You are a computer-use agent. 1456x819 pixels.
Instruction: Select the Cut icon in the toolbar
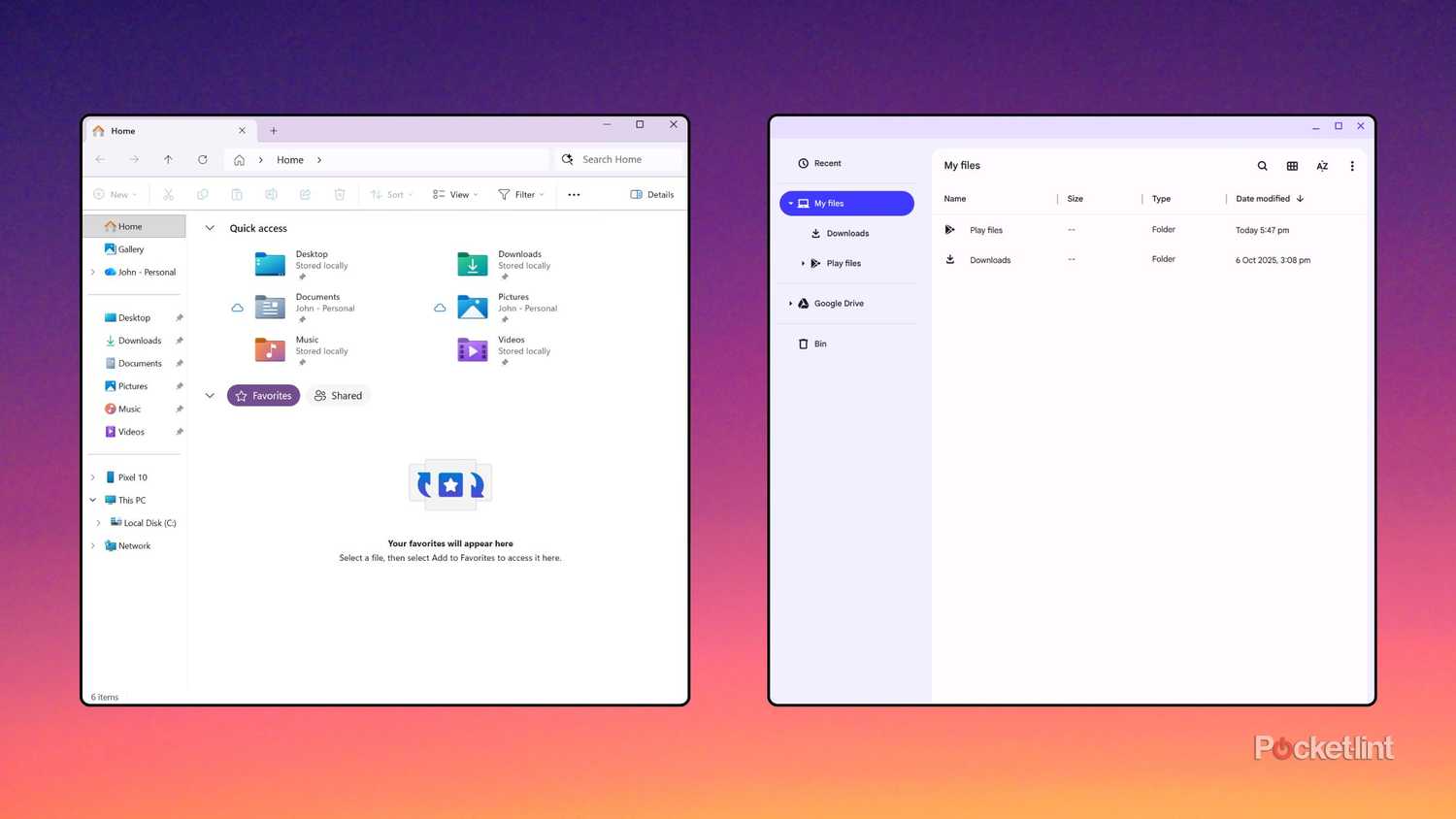click(168, 194)
